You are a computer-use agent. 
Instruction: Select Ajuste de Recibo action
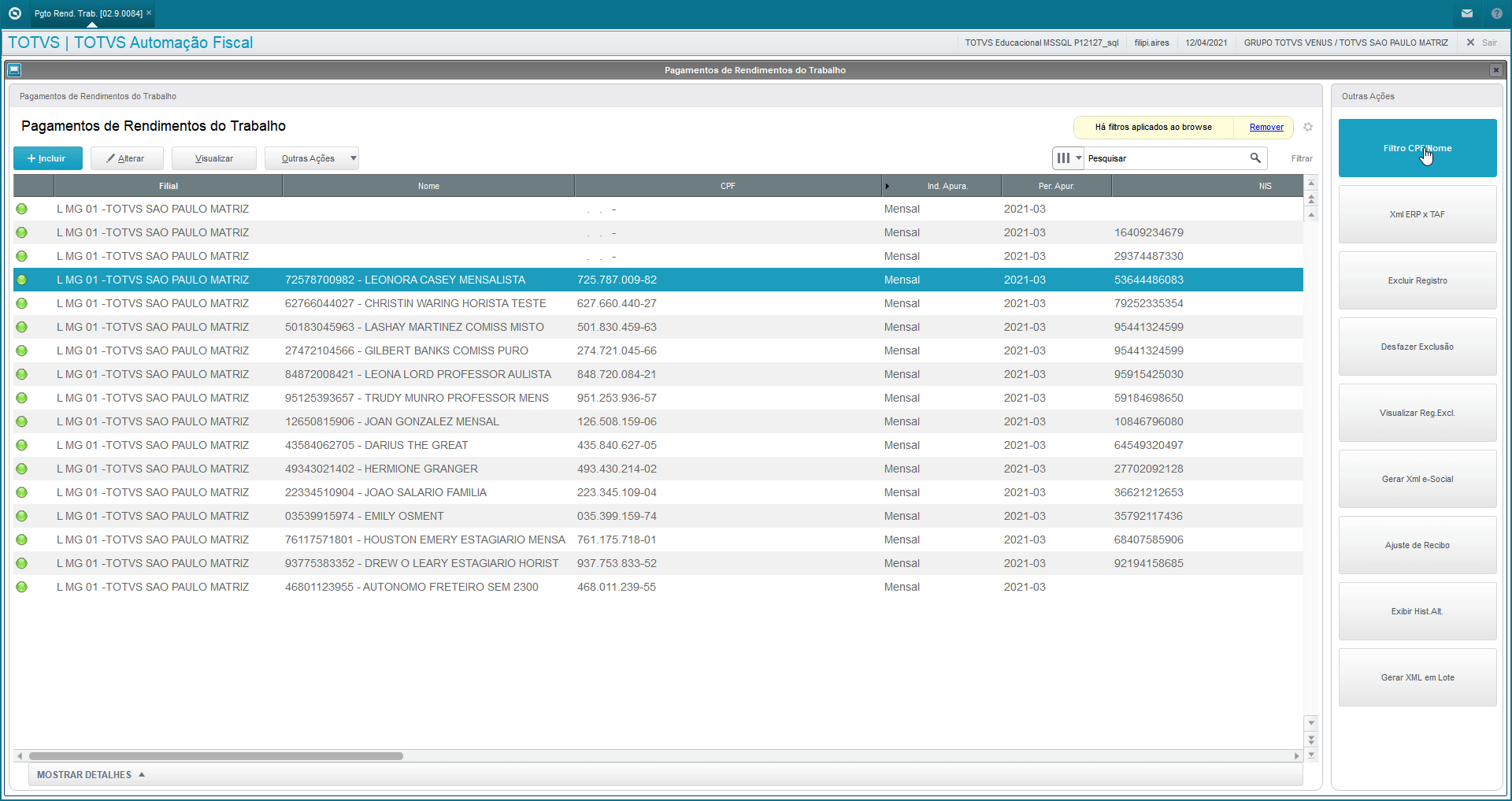(x=1417, y=545)
